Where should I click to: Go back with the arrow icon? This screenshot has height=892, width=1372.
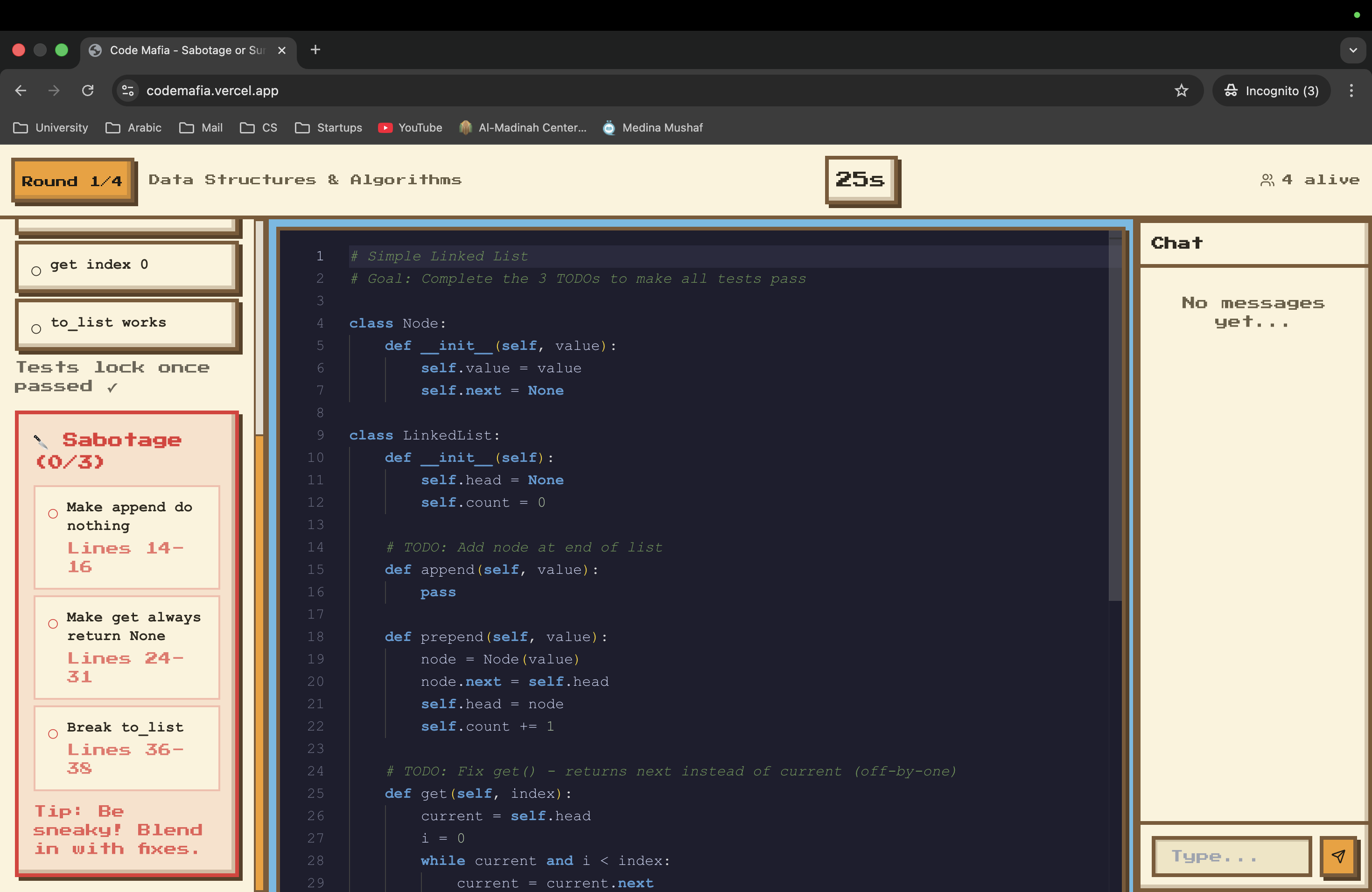21,91
